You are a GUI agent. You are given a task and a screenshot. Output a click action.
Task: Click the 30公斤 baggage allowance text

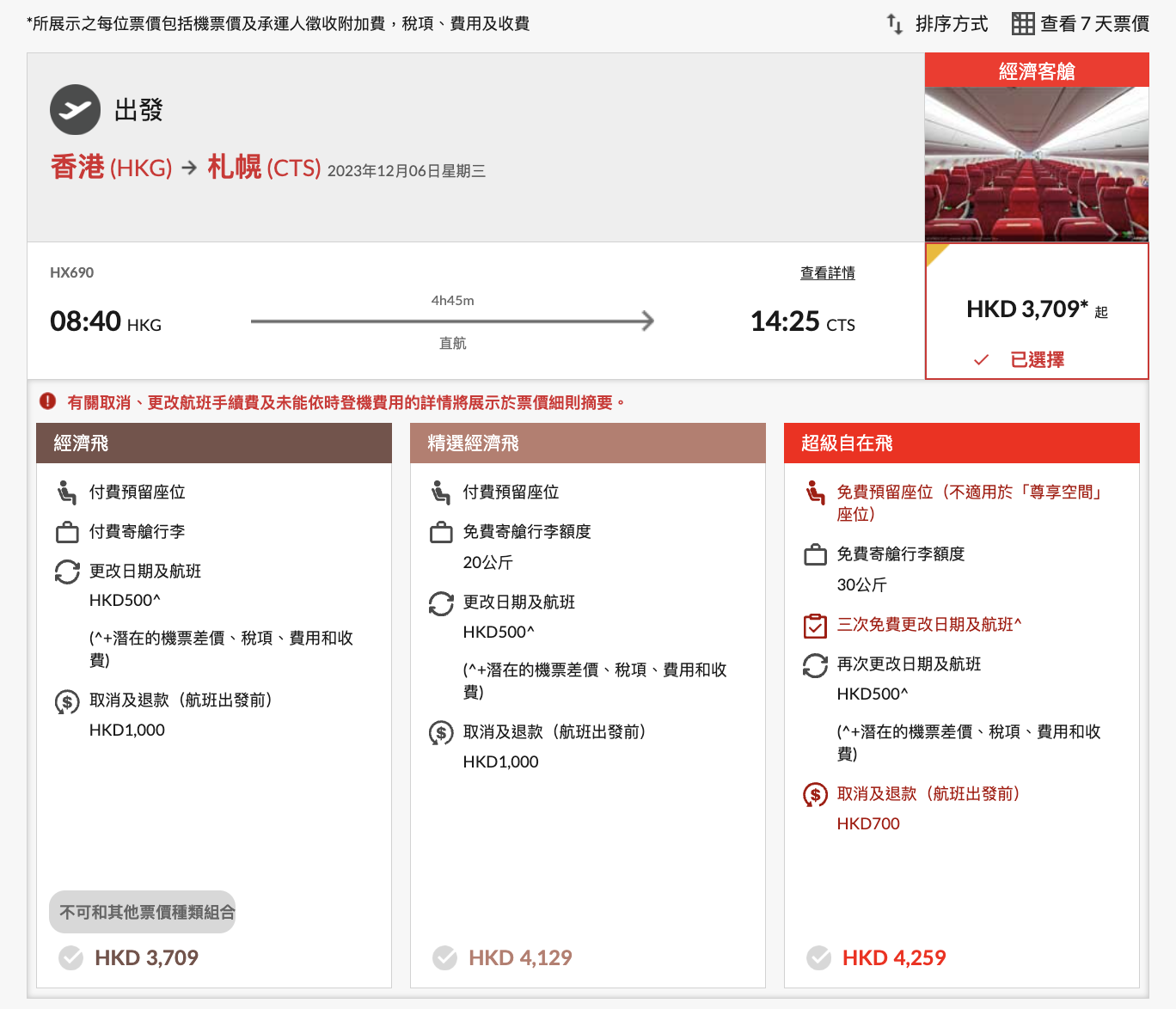pyautogui.click(x=862, y=585)
